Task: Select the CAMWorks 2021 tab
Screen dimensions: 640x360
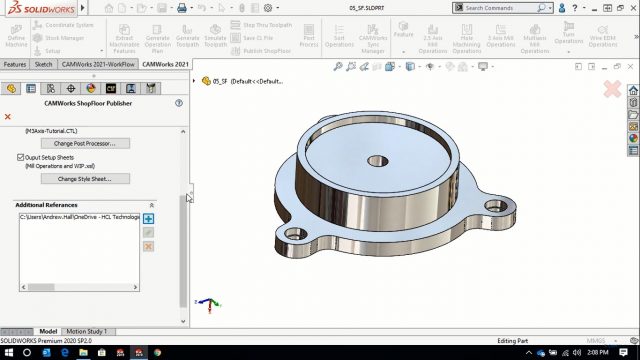Action: (x=165, y=64)
